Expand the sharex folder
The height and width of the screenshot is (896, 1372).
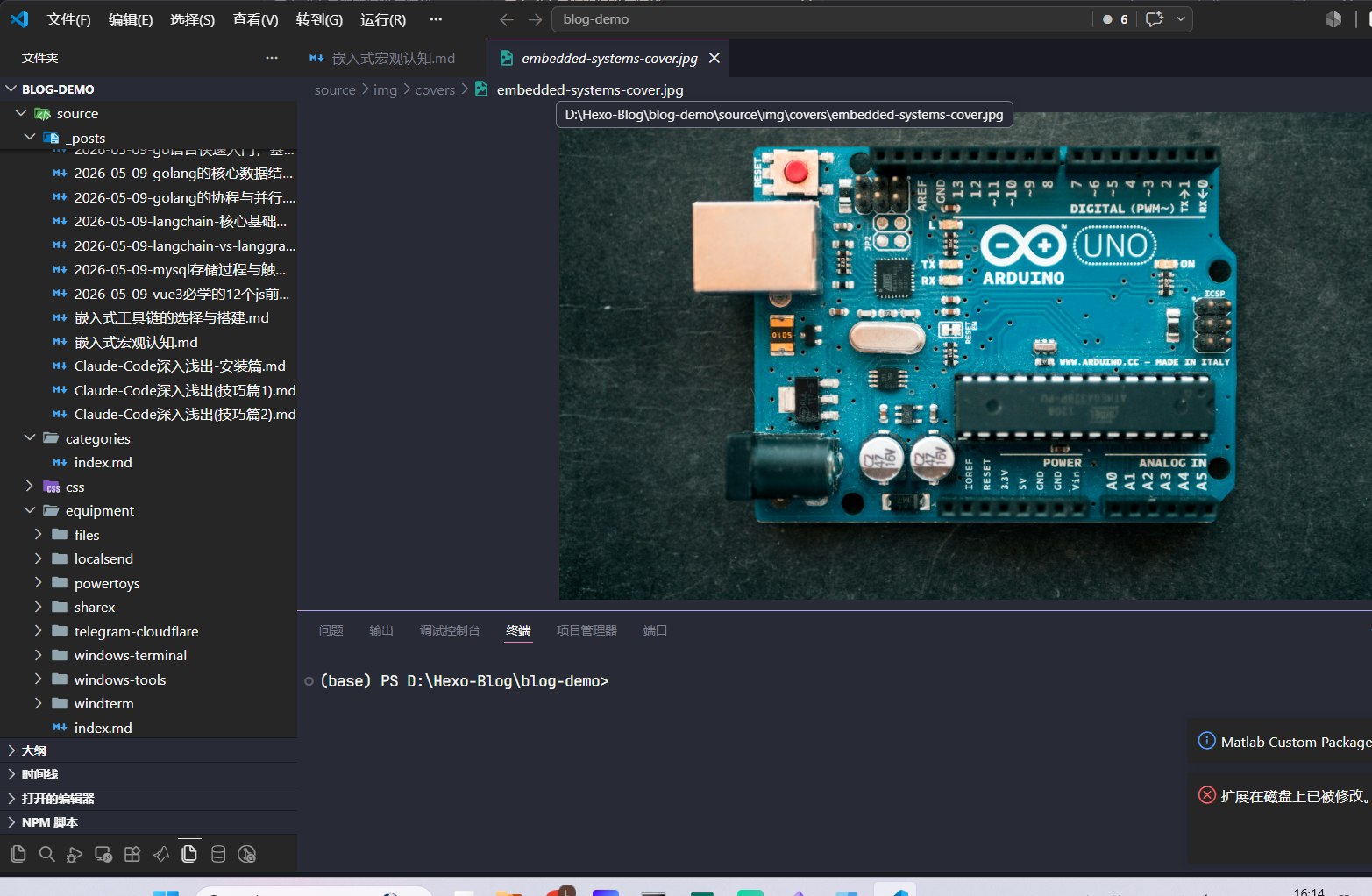pos(38,606)
